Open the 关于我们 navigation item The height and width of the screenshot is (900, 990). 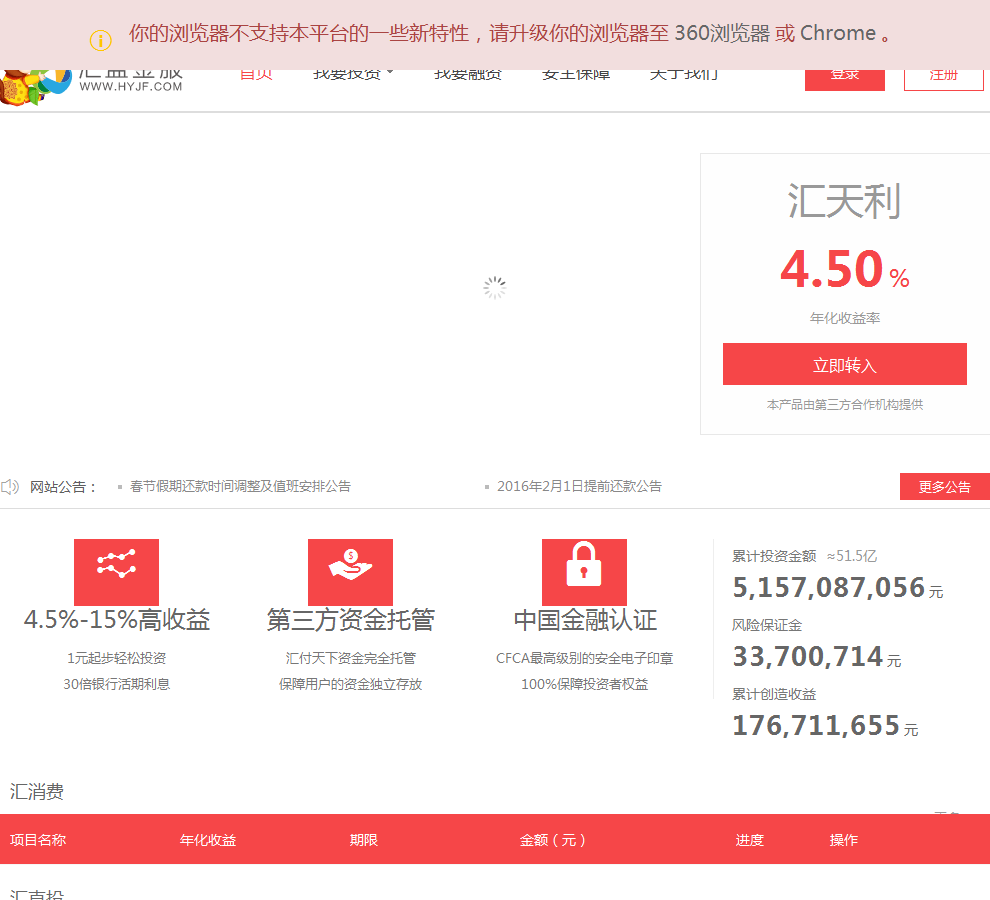pyautogui.click(x=684, y=75)
